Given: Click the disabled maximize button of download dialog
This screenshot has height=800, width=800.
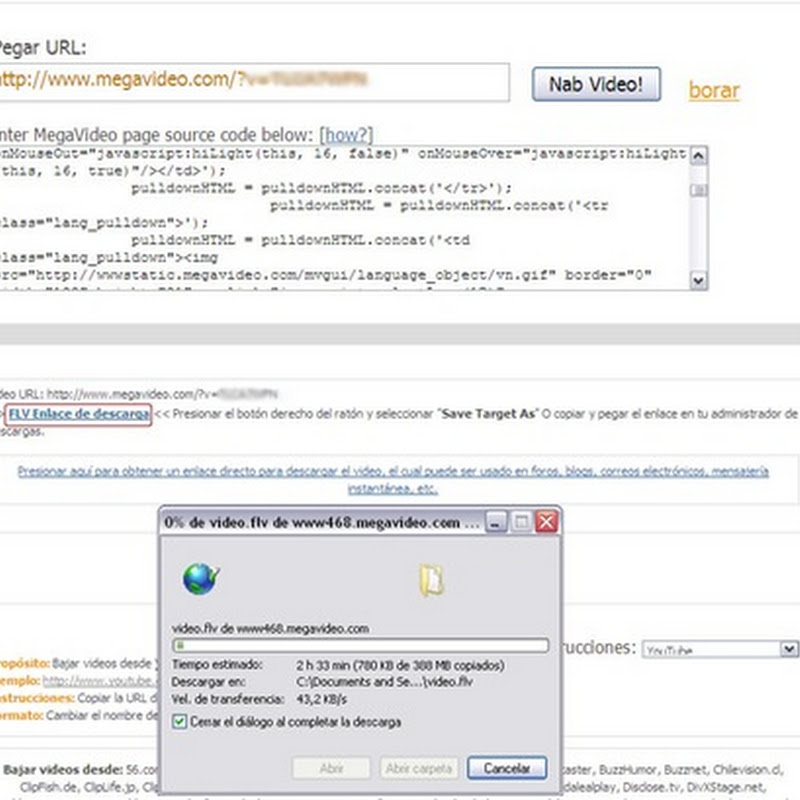Looking at the screenshot, I should (x=521, y=522).
